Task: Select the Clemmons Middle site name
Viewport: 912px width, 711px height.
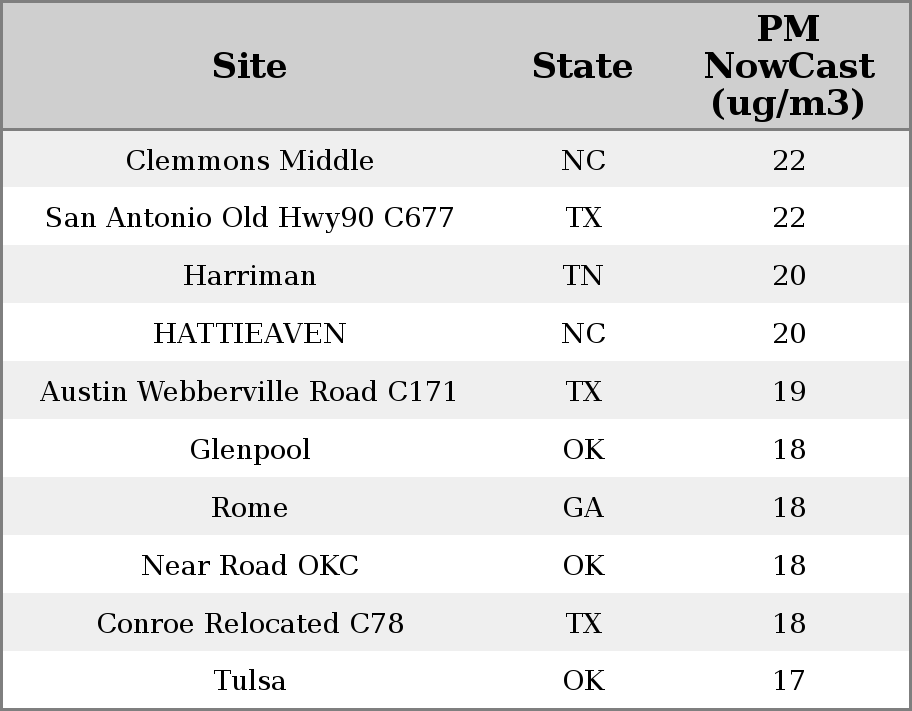Action: pos(249,161)
